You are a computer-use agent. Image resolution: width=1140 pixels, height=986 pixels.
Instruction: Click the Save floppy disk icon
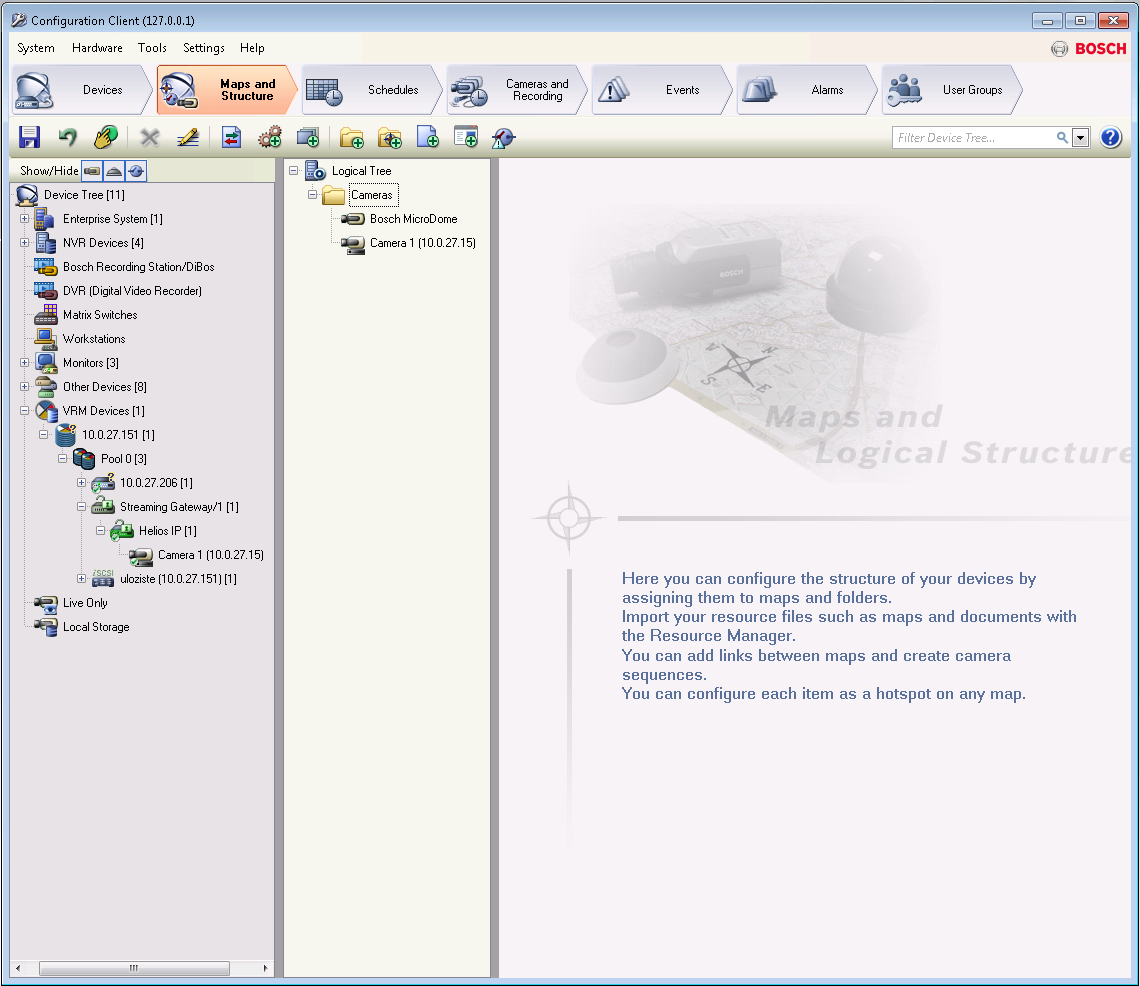(x=30, y=138)
